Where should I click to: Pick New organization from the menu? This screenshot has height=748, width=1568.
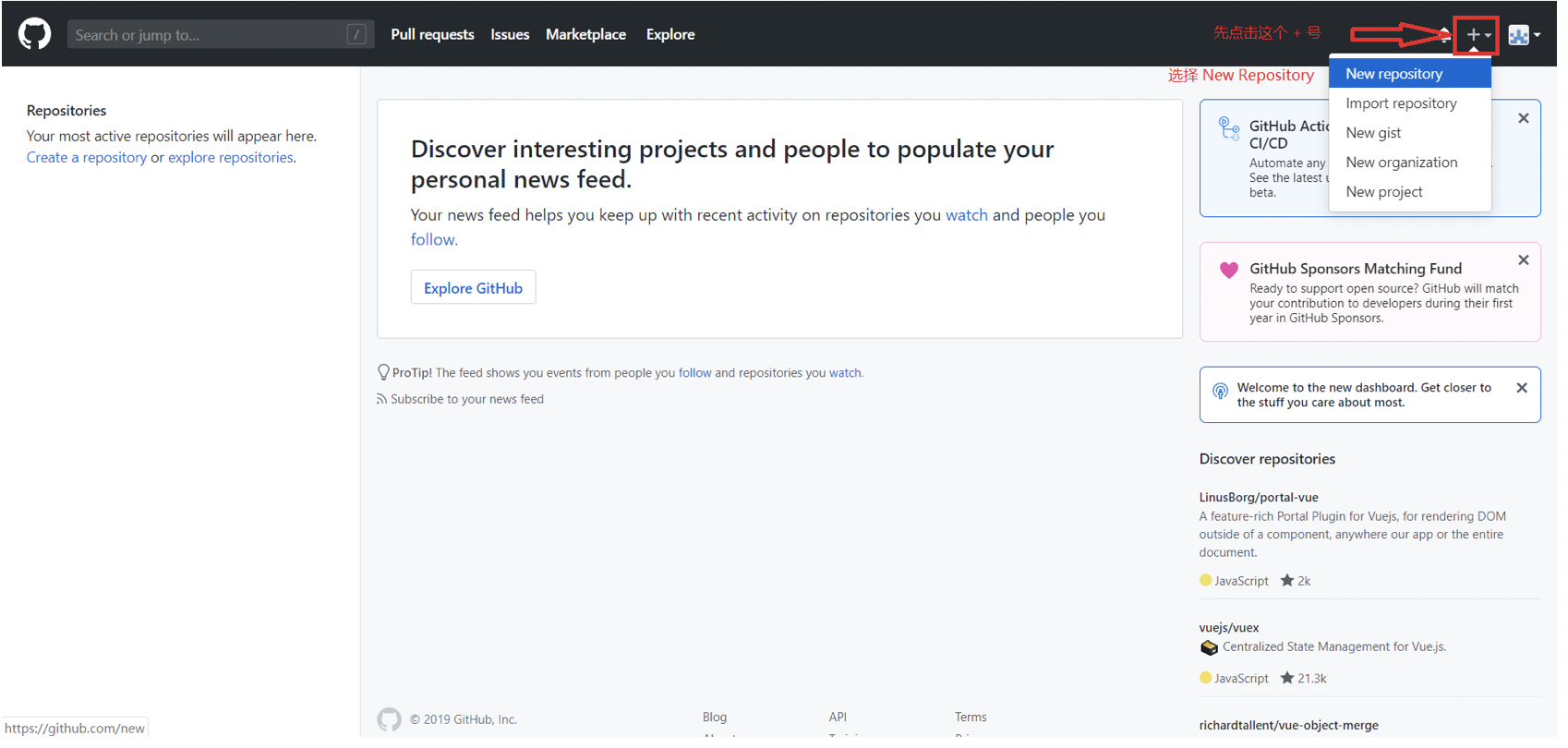[1401, 163]
